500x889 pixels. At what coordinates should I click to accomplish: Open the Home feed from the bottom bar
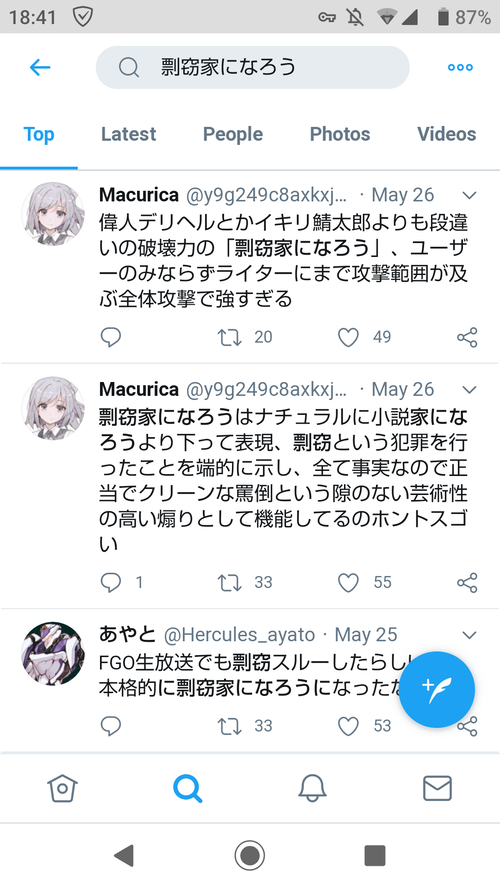[62, 788]
